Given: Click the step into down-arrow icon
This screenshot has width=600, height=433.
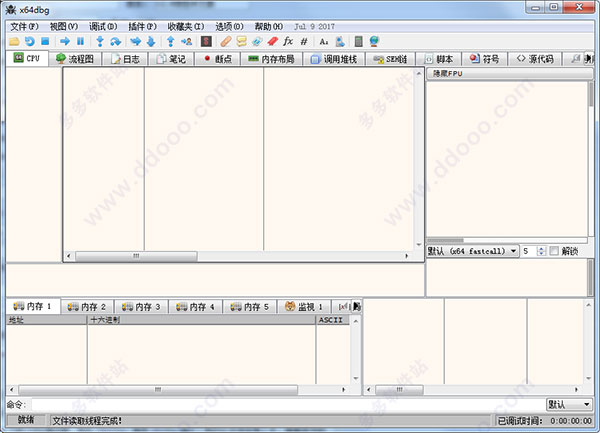Looking at the screenshot, I should (x=100, y=41).
